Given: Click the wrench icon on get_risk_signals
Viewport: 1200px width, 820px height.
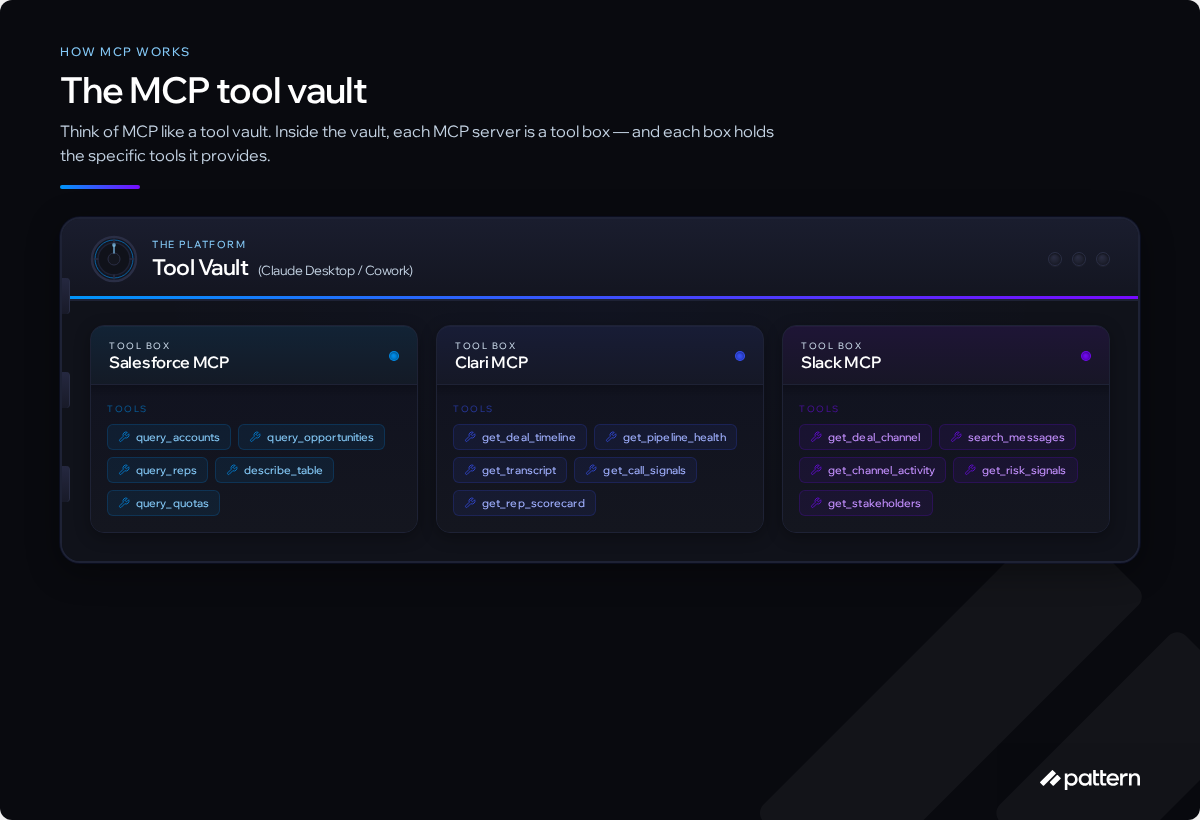Looking at the screenshot, I should [970, 470].
